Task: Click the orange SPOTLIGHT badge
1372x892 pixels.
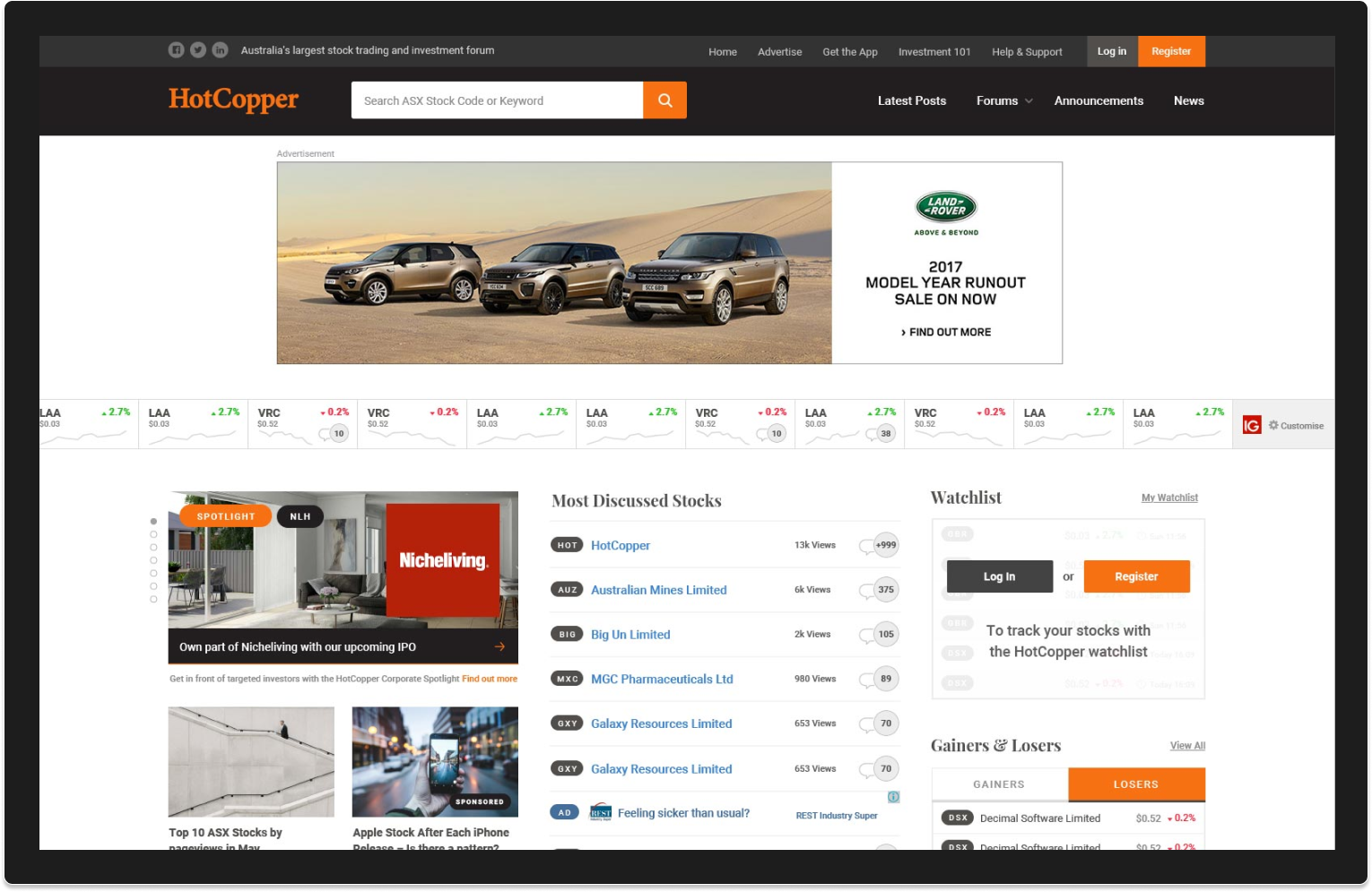Action: click(226, 516)
